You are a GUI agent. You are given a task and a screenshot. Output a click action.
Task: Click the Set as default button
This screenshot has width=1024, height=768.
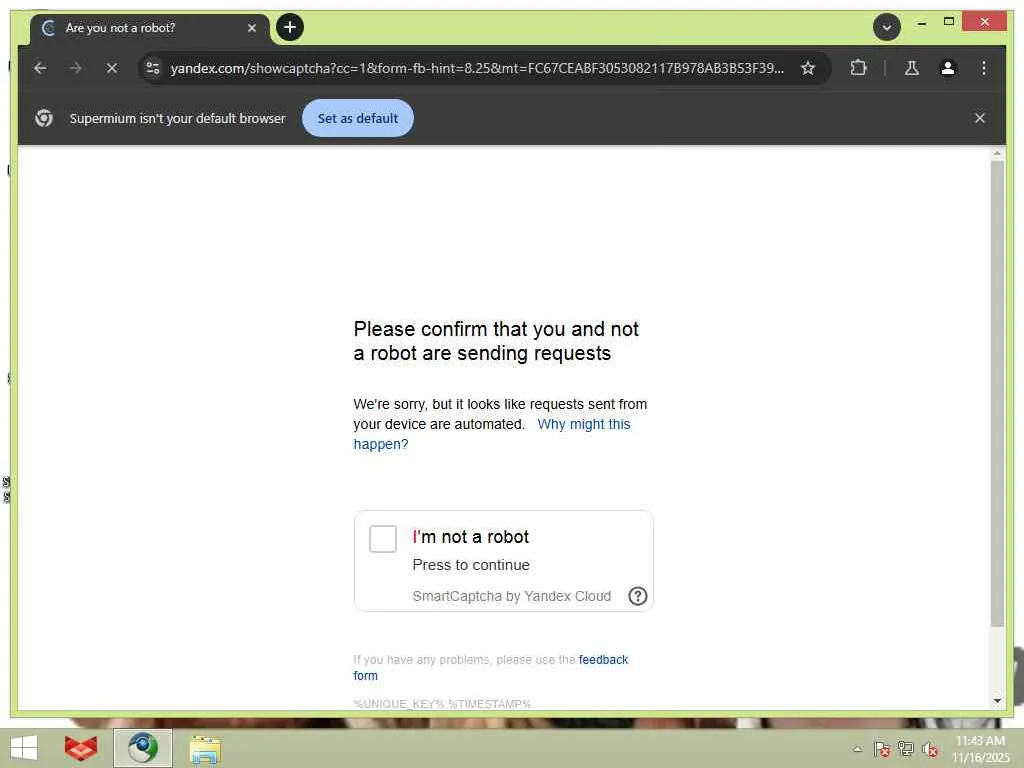pyautogui.click(x=358, y=118)
